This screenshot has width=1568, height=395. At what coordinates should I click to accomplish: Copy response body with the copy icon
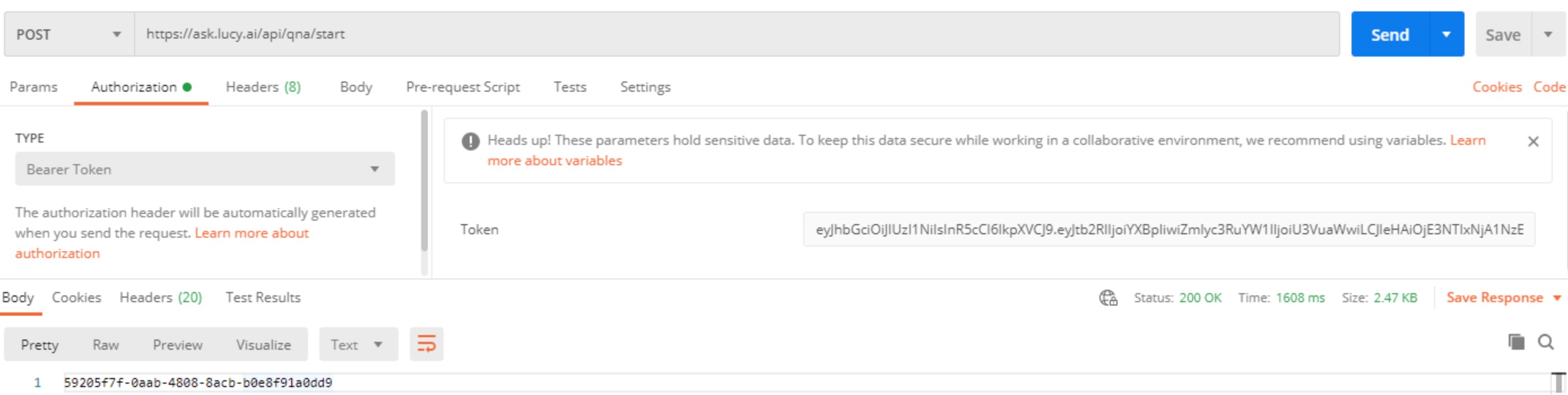tap(1515, 342)
